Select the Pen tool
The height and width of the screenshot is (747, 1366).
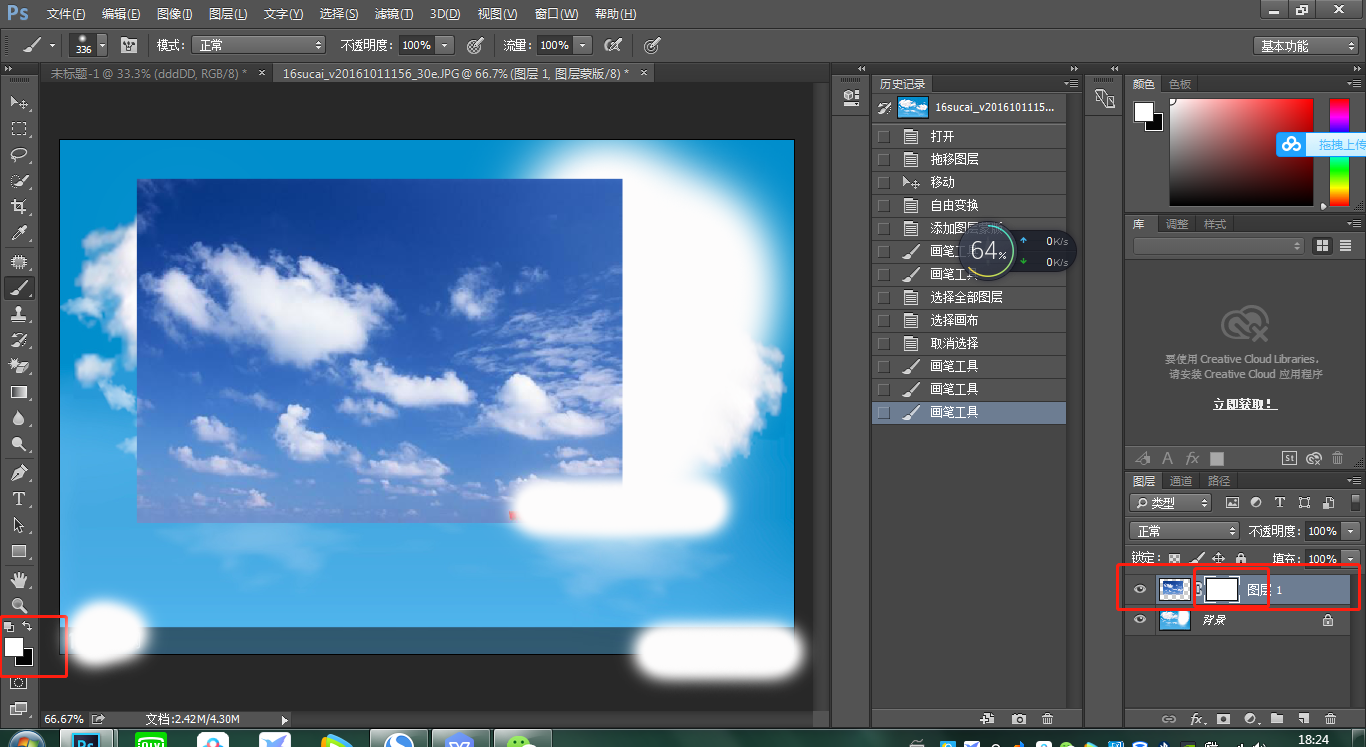(19, 473)
